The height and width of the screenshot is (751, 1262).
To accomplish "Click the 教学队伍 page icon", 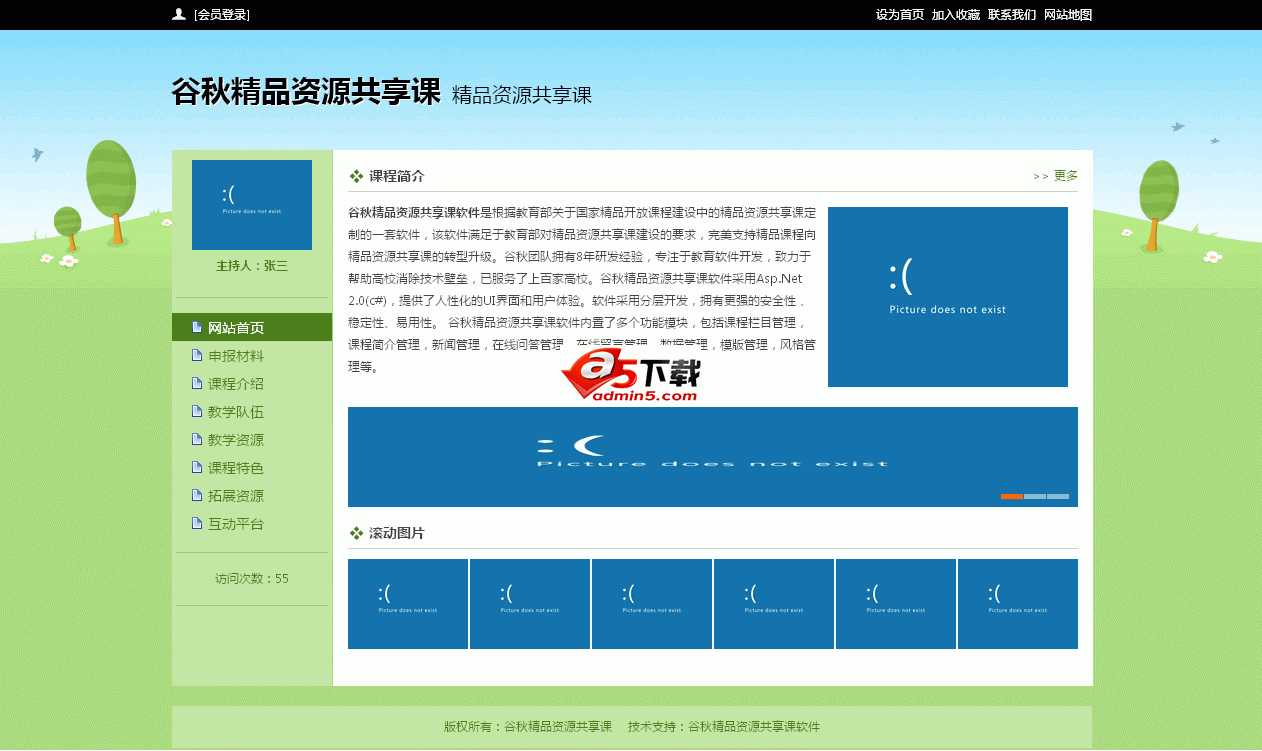I will (196, 411).
